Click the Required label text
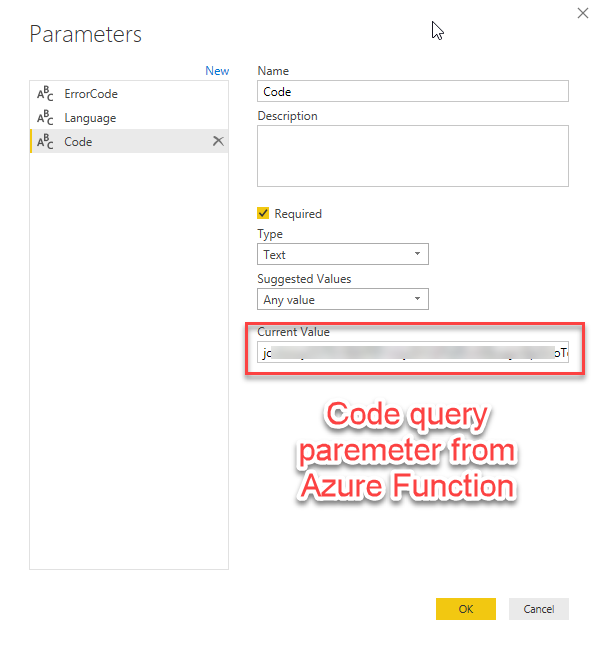Image resolution: width=599 pixels, height=649 pixels. point(298,214)
